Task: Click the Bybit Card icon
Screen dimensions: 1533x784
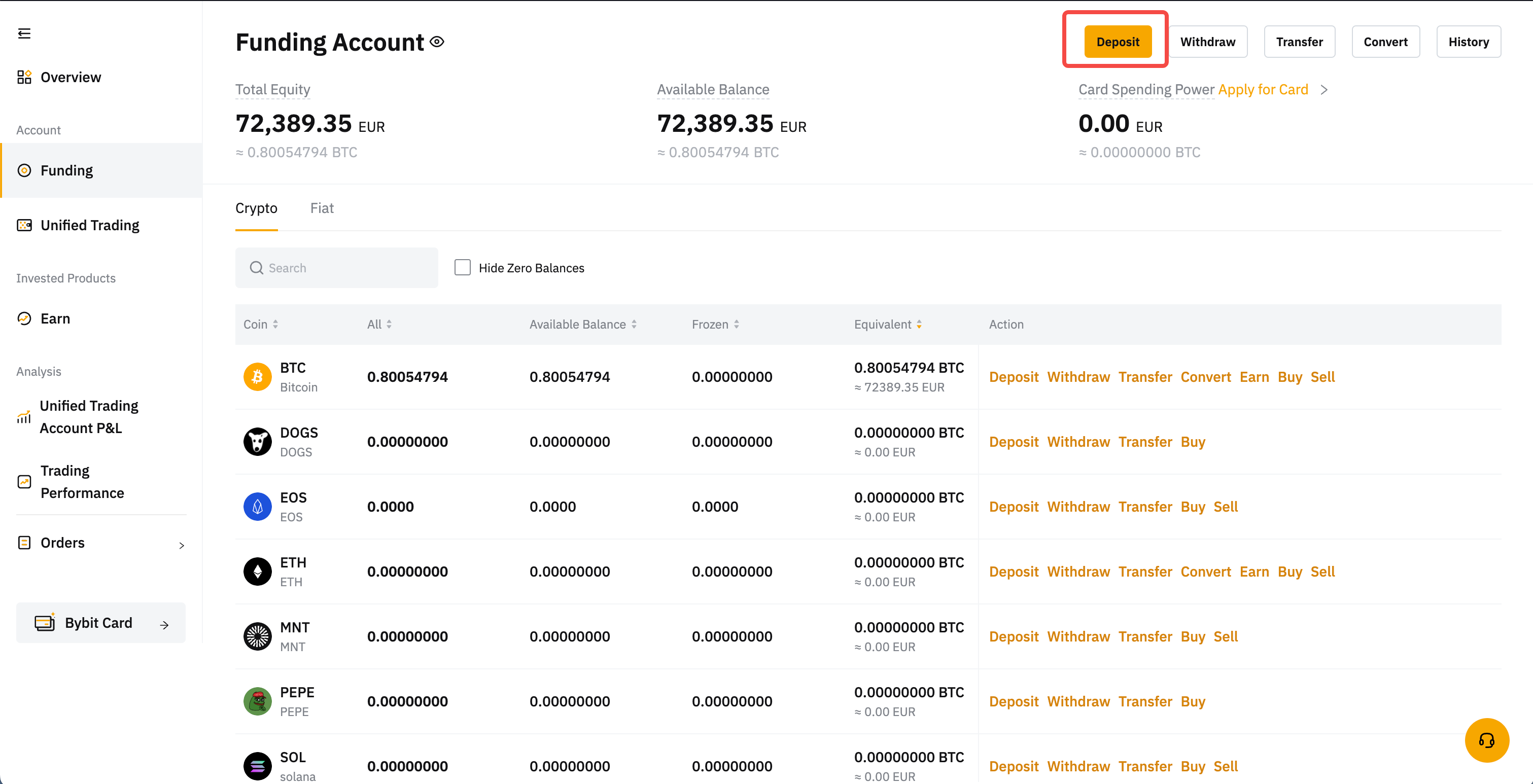Action: coord(45,623)
